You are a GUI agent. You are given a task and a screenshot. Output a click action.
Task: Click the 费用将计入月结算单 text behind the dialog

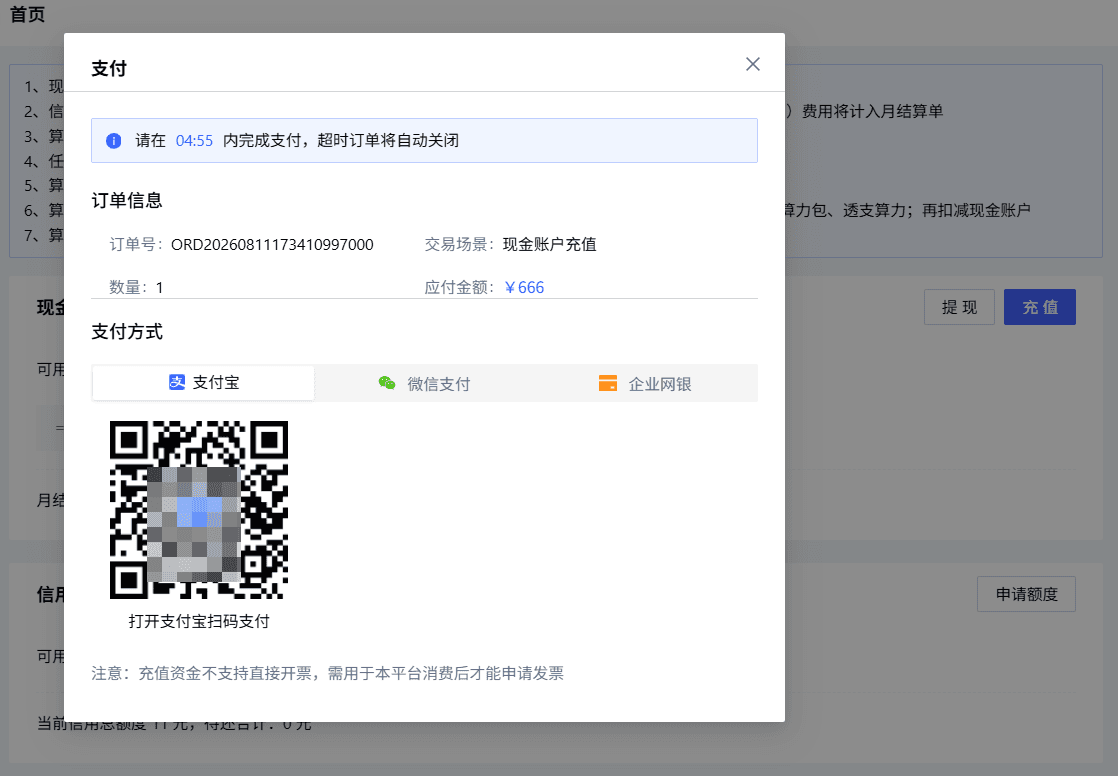coord(872,111)
